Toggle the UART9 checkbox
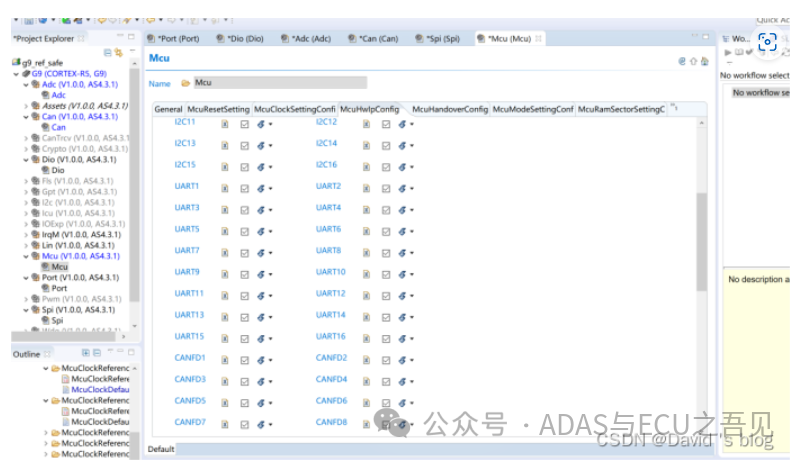 point(245,274)
